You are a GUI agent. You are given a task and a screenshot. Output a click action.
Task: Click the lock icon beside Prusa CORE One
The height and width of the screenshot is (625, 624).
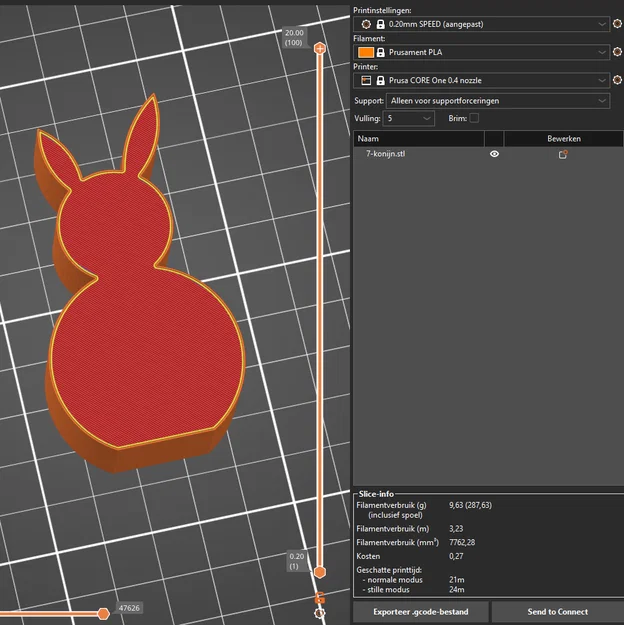click(381, 80)
